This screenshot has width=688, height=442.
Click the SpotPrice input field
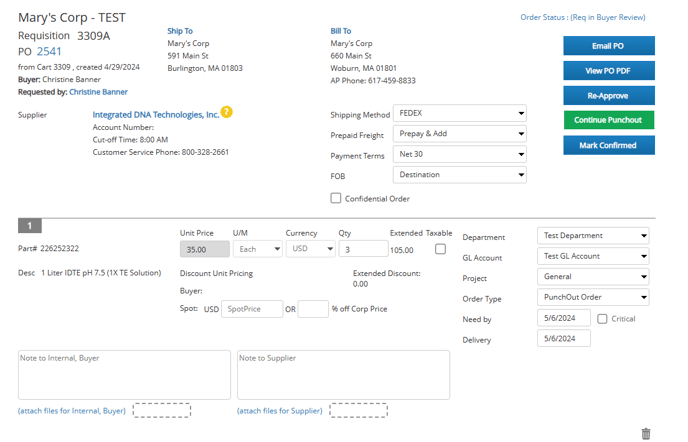pos(252,309)
